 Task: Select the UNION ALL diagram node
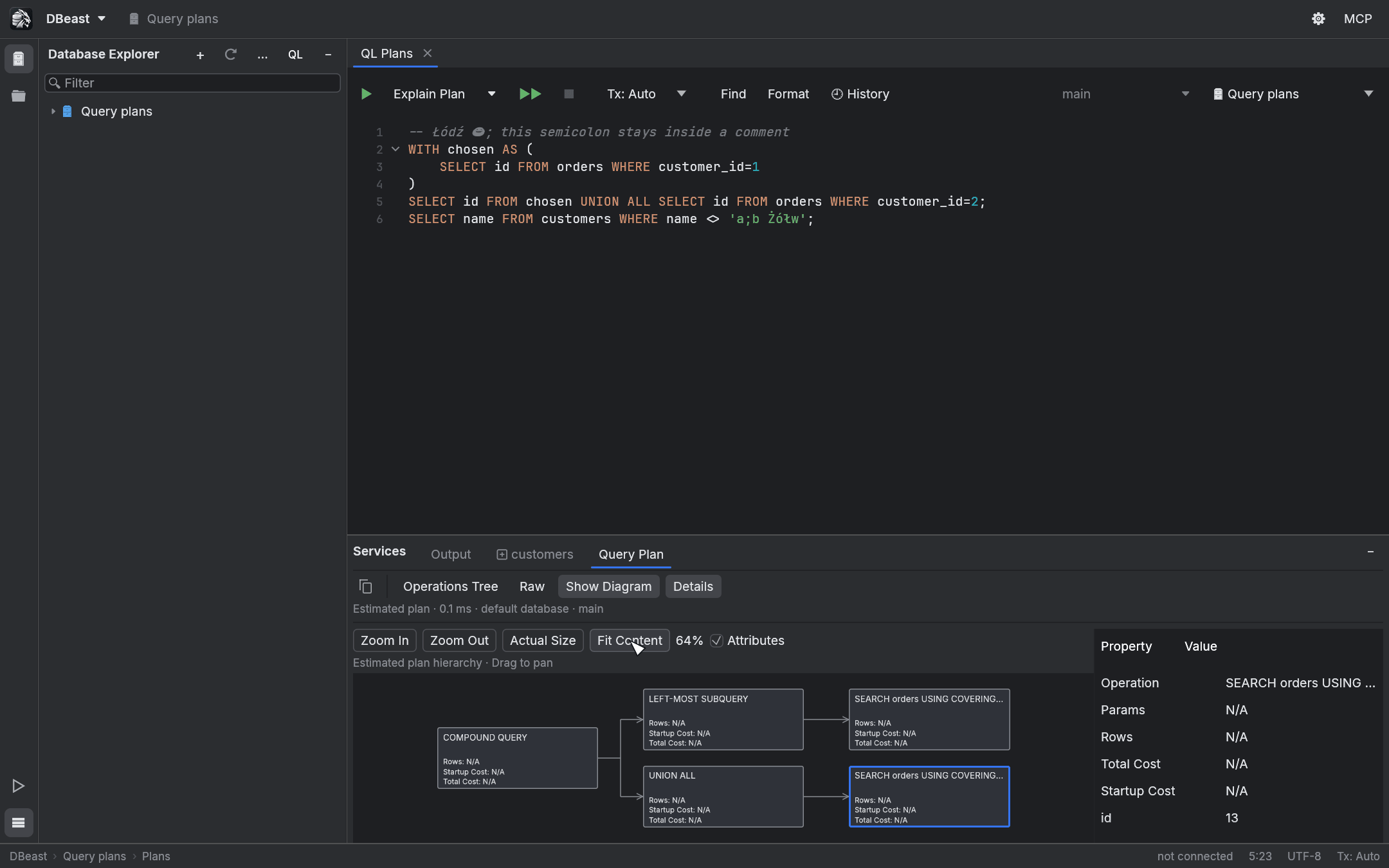pos(723,796)
